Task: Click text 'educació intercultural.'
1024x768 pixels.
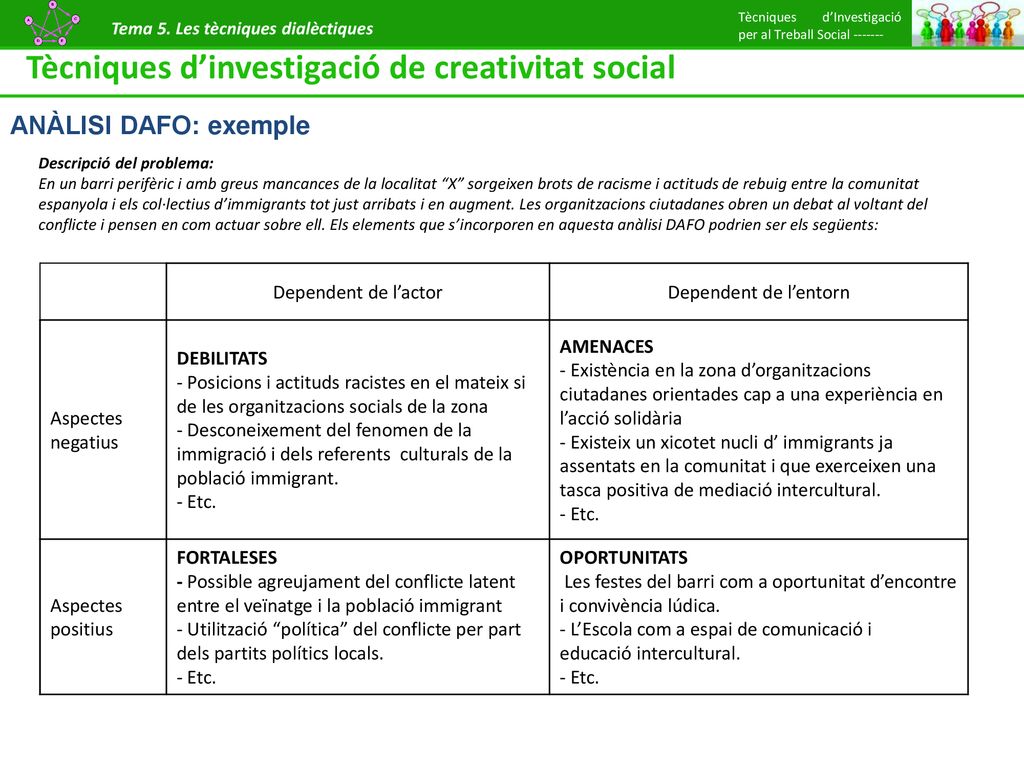Action: pos(650,654)
